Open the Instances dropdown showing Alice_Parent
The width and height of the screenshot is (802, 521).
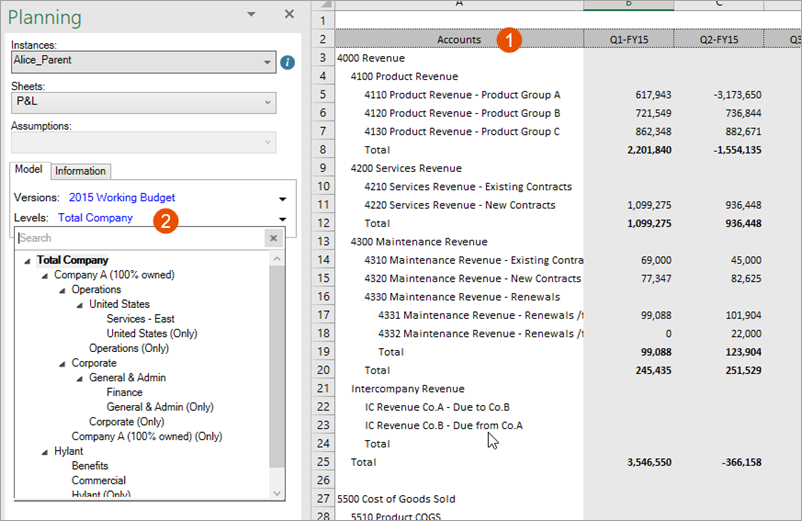(143, 62)
